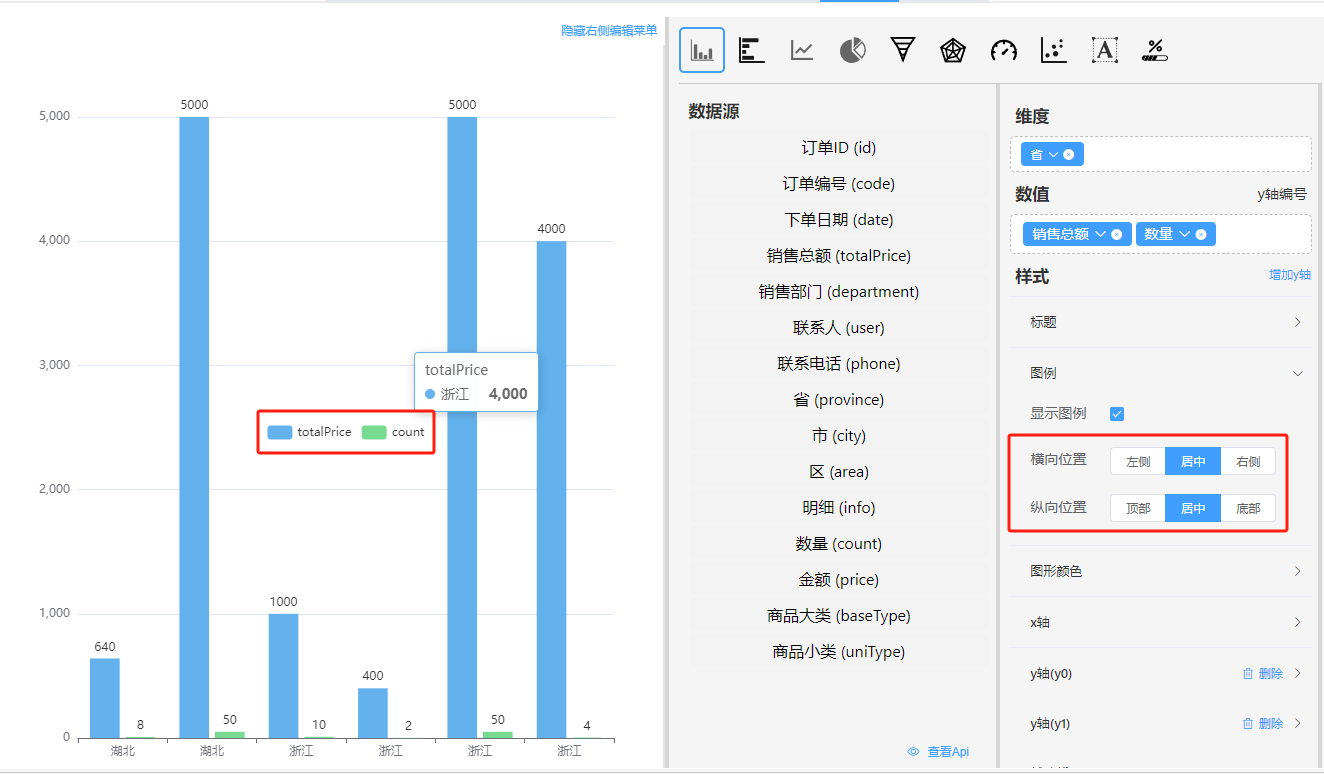Uncheck the 显示图例 checkbox
This screenshot has height=774, width=1324.
pos(1117,414)
